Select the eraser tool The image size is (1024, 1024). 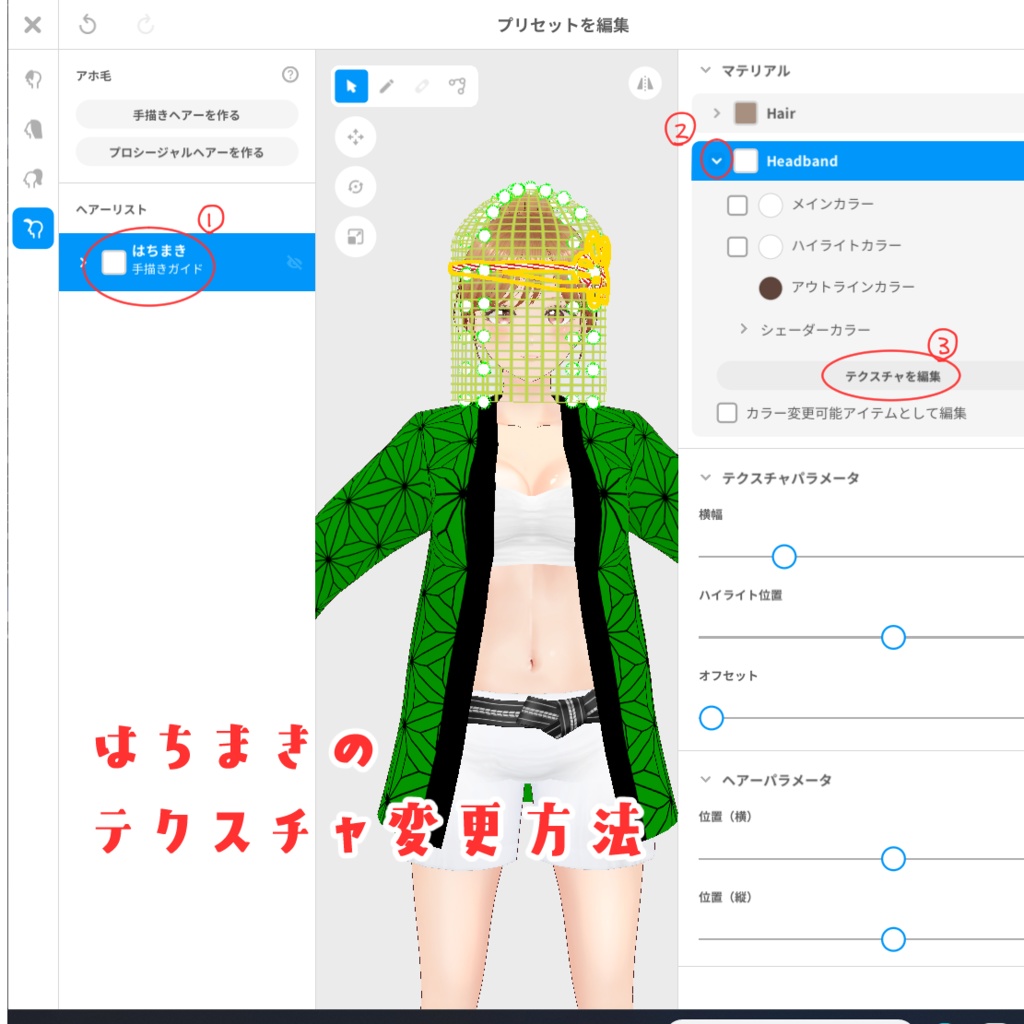coord(423,87)
